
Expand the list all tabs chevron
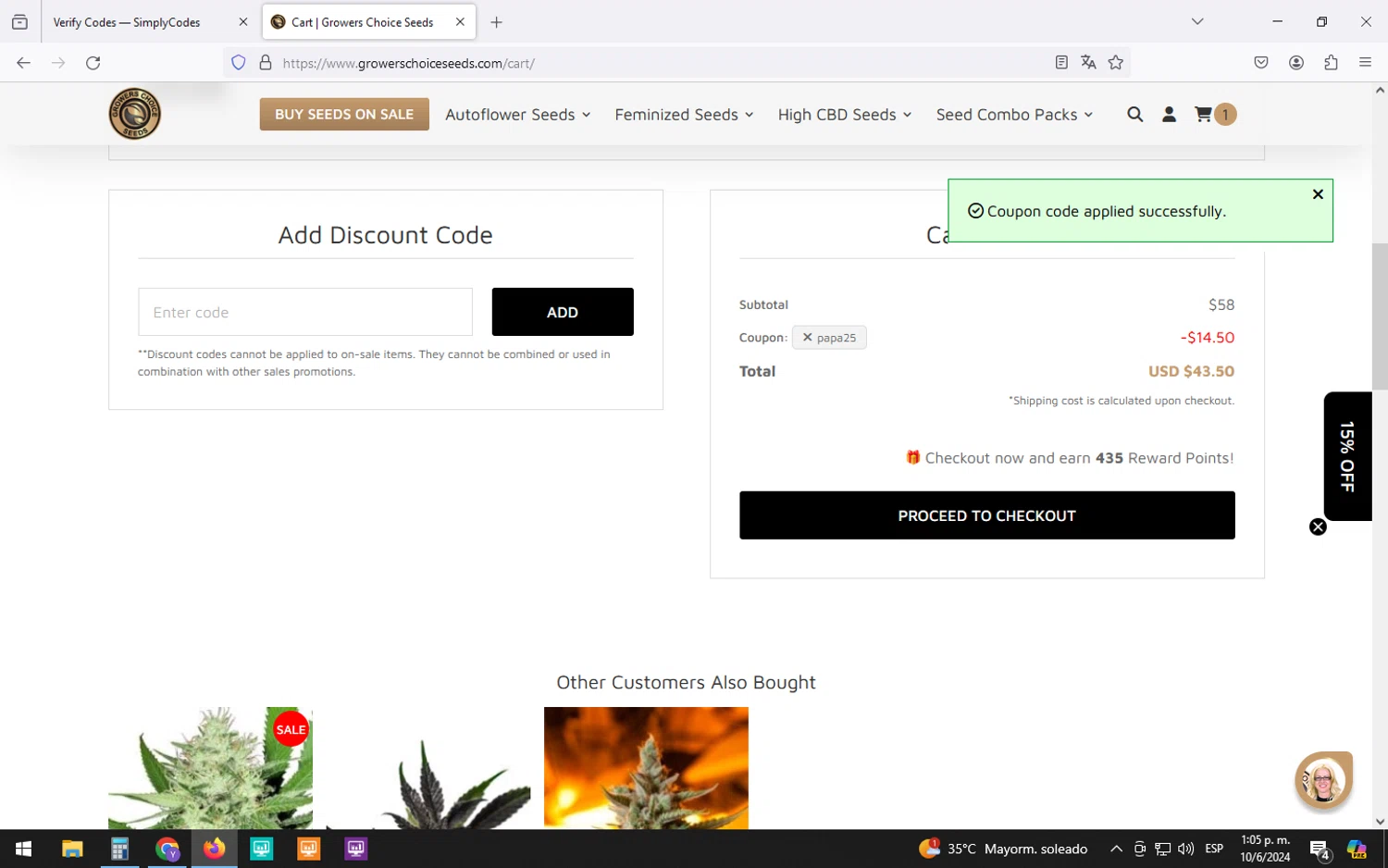pos(1197,21)
